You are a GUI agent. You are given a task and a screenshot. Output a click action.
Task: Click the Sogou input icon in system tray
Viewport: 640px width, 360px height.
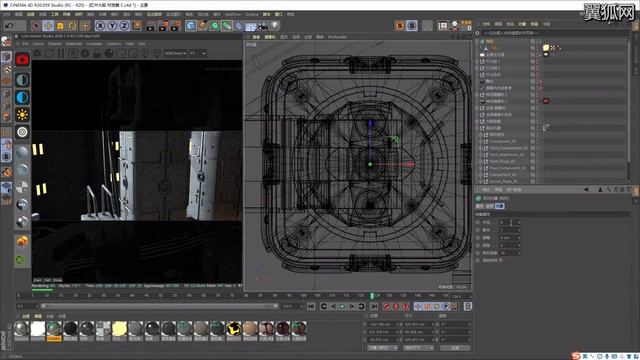point(576,356)
